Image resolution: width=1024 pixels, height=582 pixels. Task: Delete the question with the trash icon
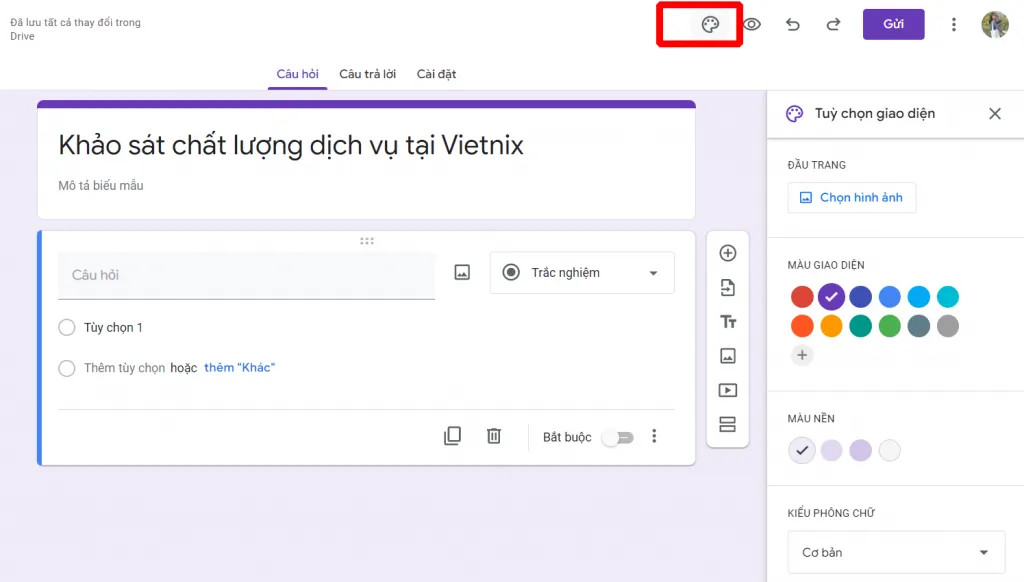pyautogui.click(x=493, y=436)
